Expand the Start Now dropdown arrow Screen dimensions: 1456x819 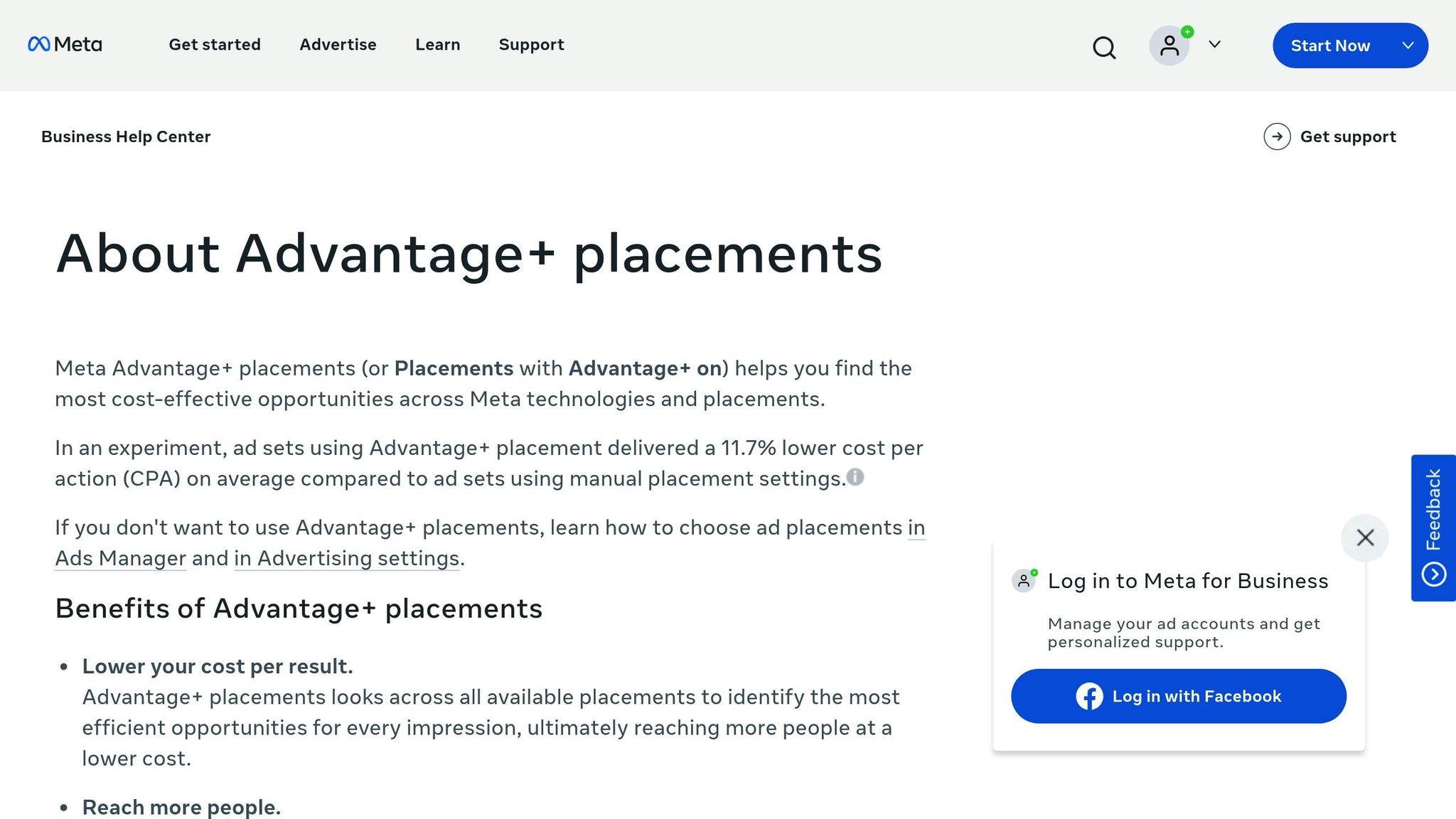pyautogui.click(x=1409, y=45)
